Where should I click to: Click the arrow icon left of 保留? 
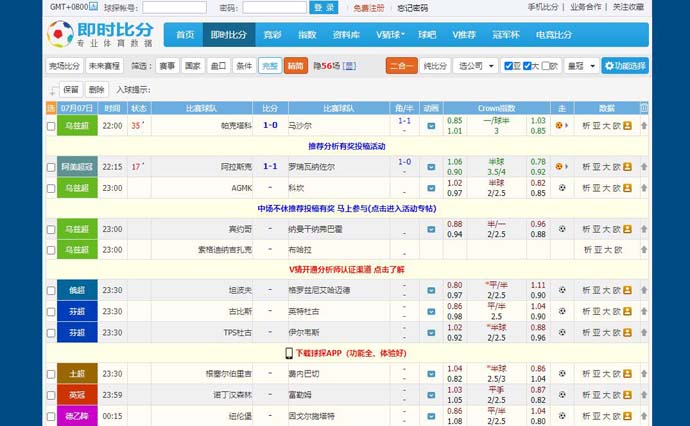[x=53, y=90]
